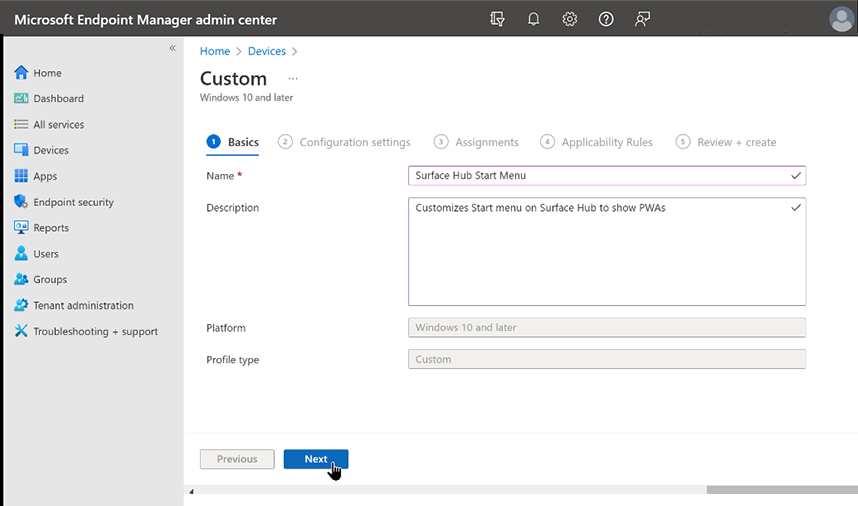
Task: Click the horizontal scrollbar thumb at bottom
Action: [782, 490]
